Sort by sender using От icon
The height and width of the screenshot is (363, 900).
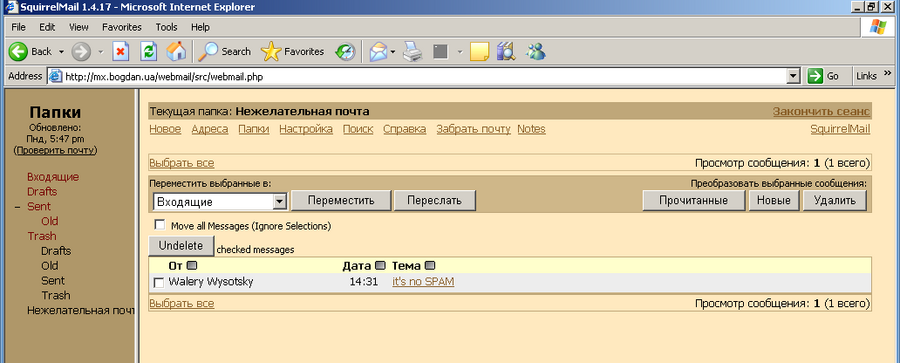point(192,266)
